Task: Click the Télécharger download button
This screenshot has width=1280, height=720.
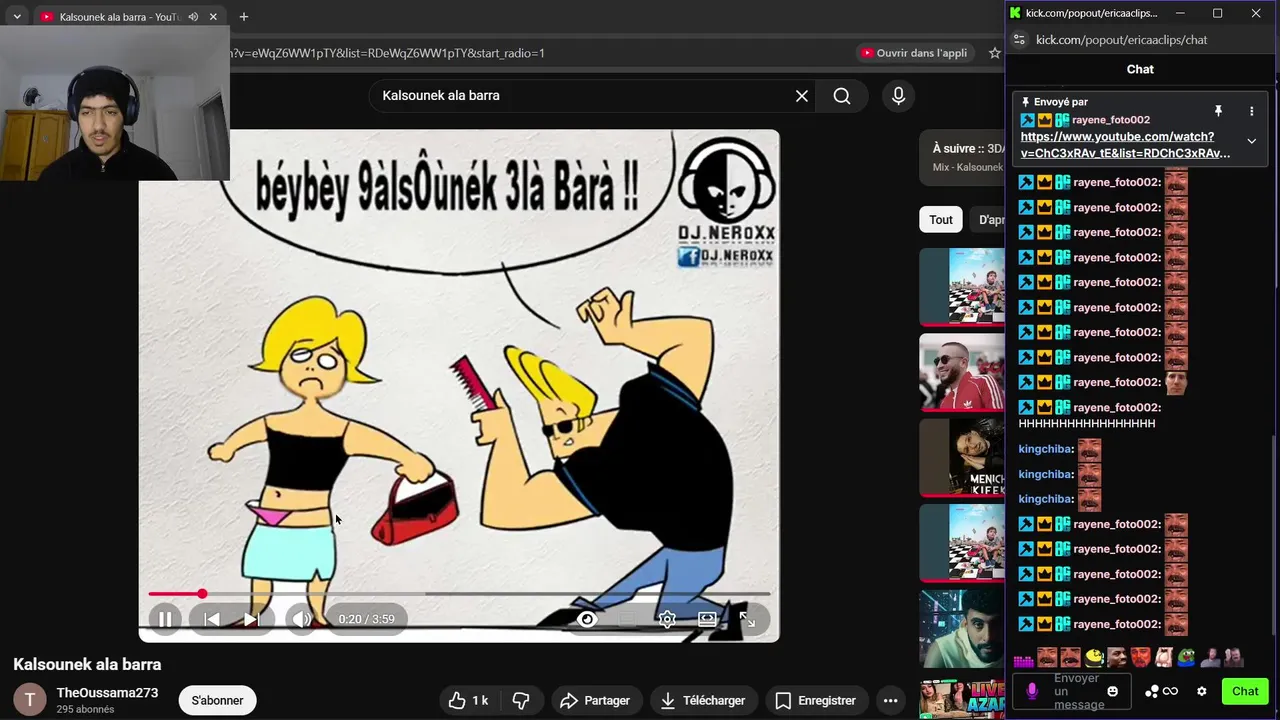Action: [703, 700]
